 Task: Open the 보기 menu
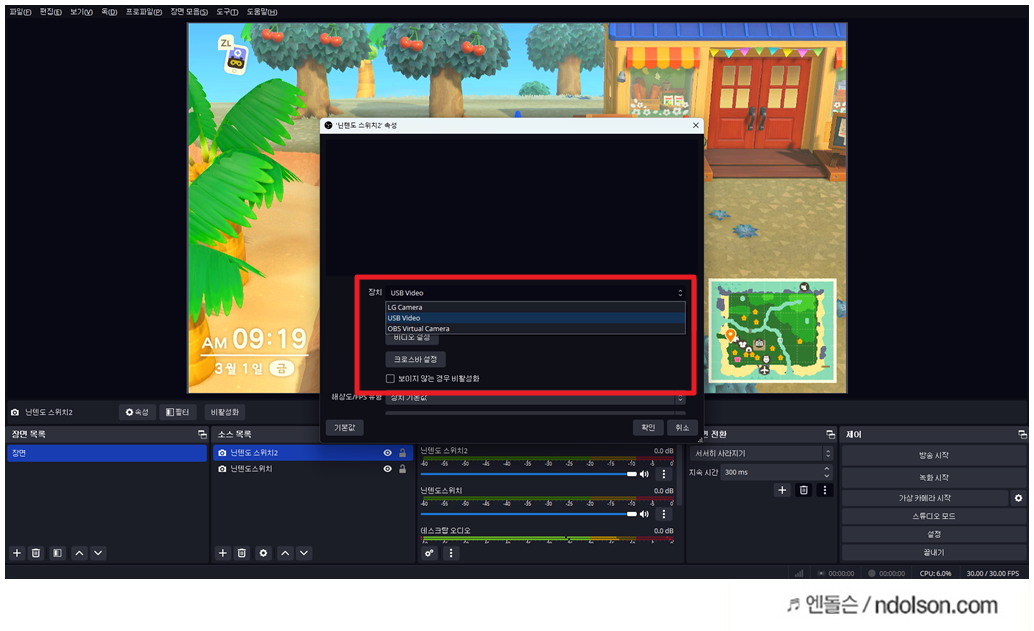[x=81, y=12]
